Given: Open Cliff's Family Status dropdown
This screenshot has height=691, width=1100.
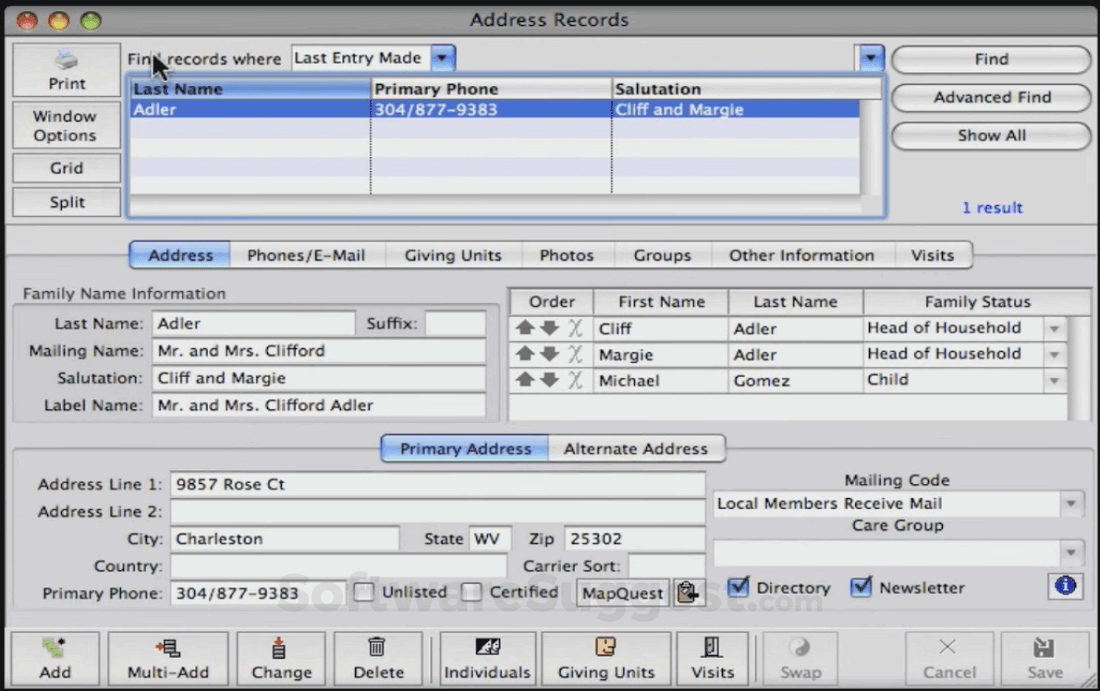Looking at the screenshot, I should (1057, 327).
